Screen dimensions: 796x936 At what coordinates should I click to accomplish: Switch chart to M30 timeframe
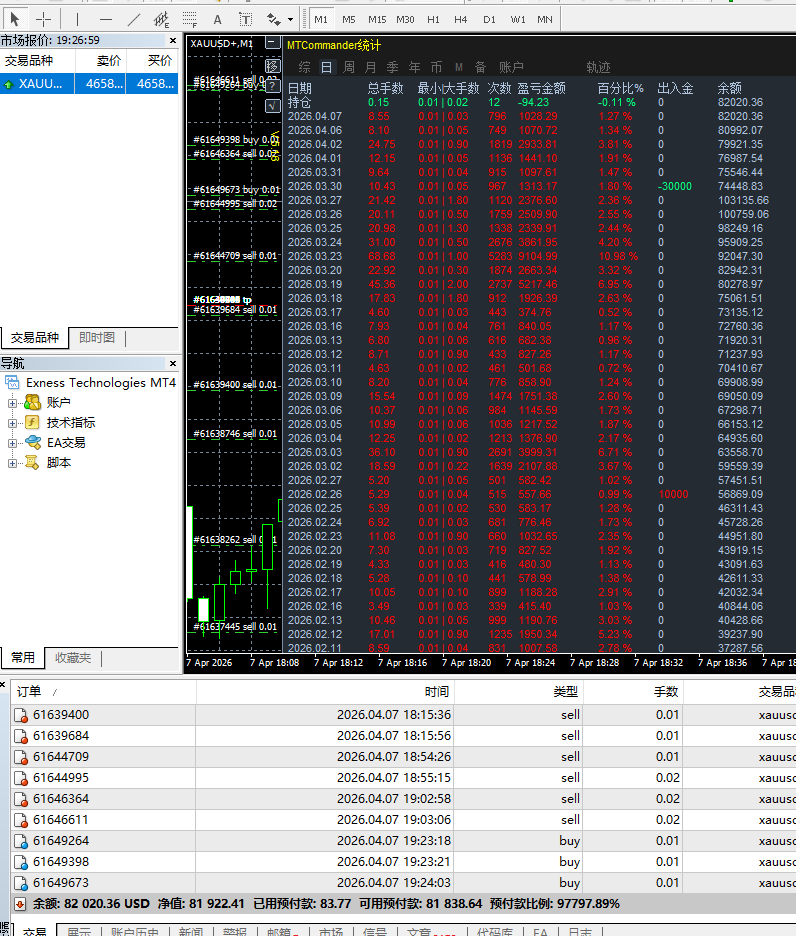405,19
